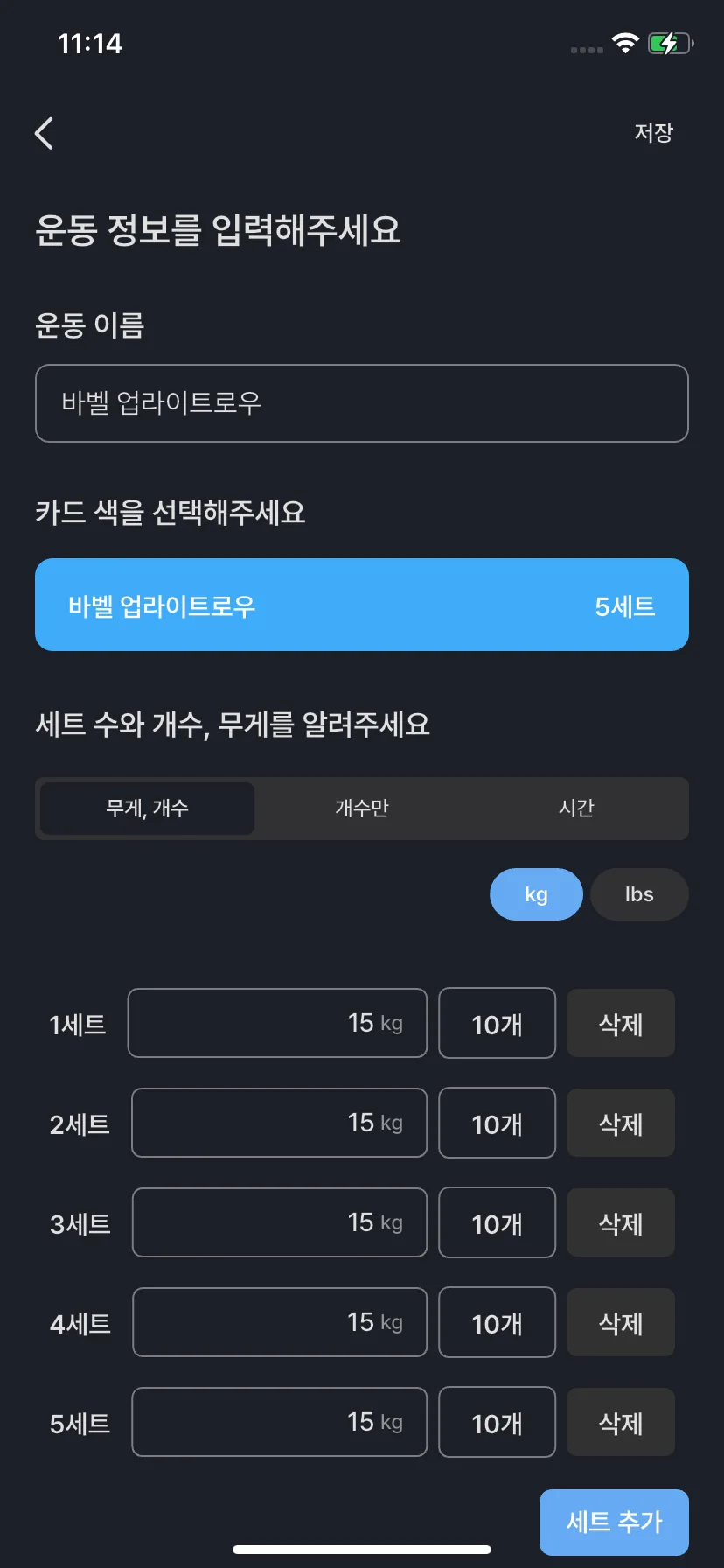Switch to the 무게, 개수 tab
This screenshot has height=1568, width=724.
(x=147, y=808)
